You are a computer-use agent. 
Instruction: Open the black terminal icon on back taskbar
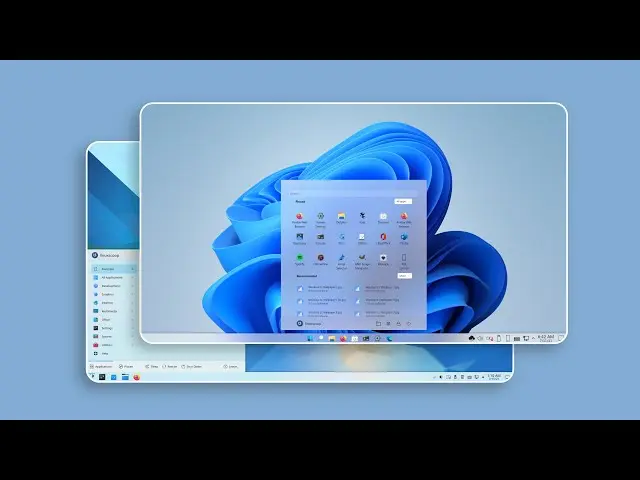coord(102,377)
